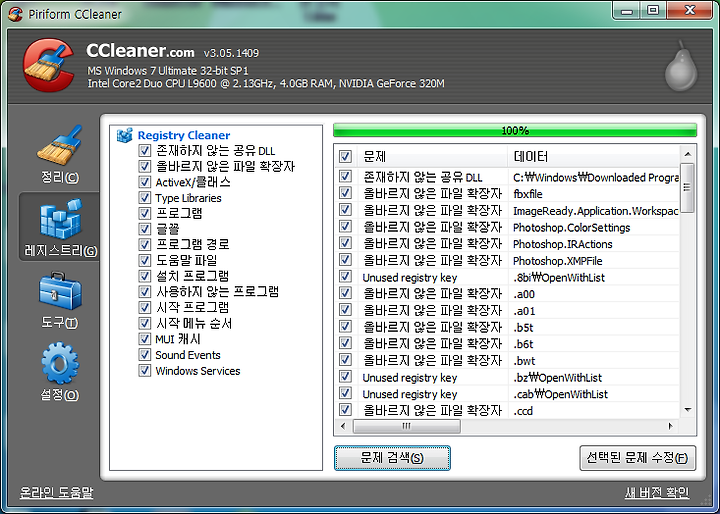
Task: Toggle the Windows Services checkbox
Action: tap(145, 370)
